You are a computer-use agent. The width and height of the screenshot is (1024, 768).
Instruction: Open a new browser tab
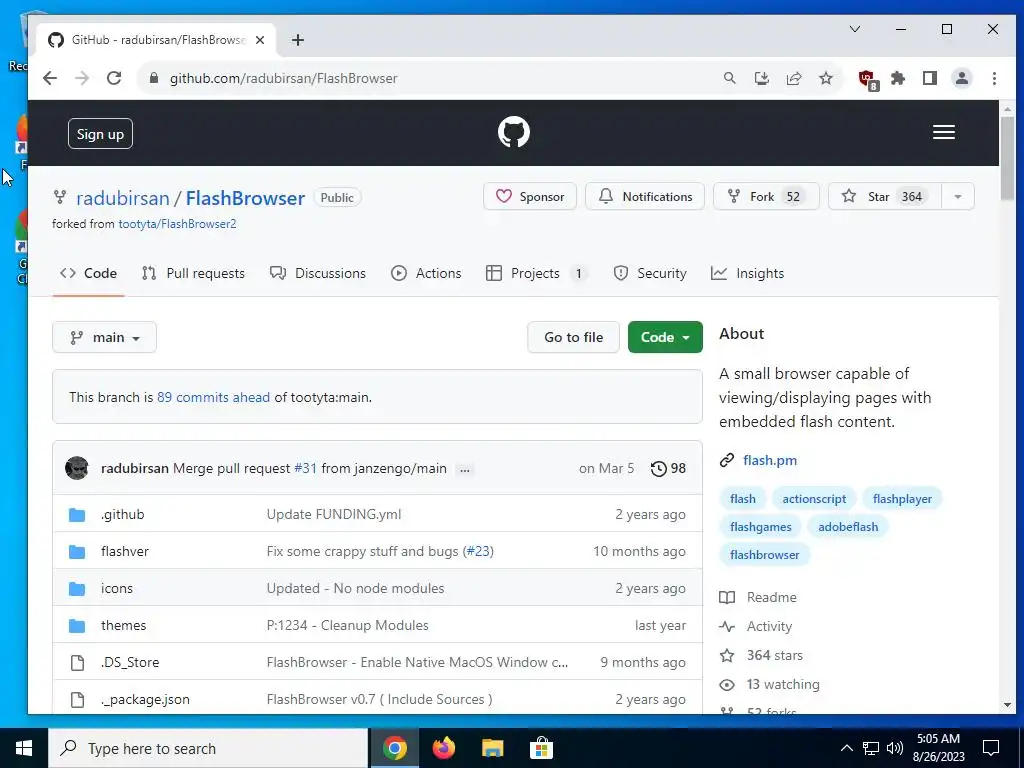pyautogui.click(x=298, y=40)
